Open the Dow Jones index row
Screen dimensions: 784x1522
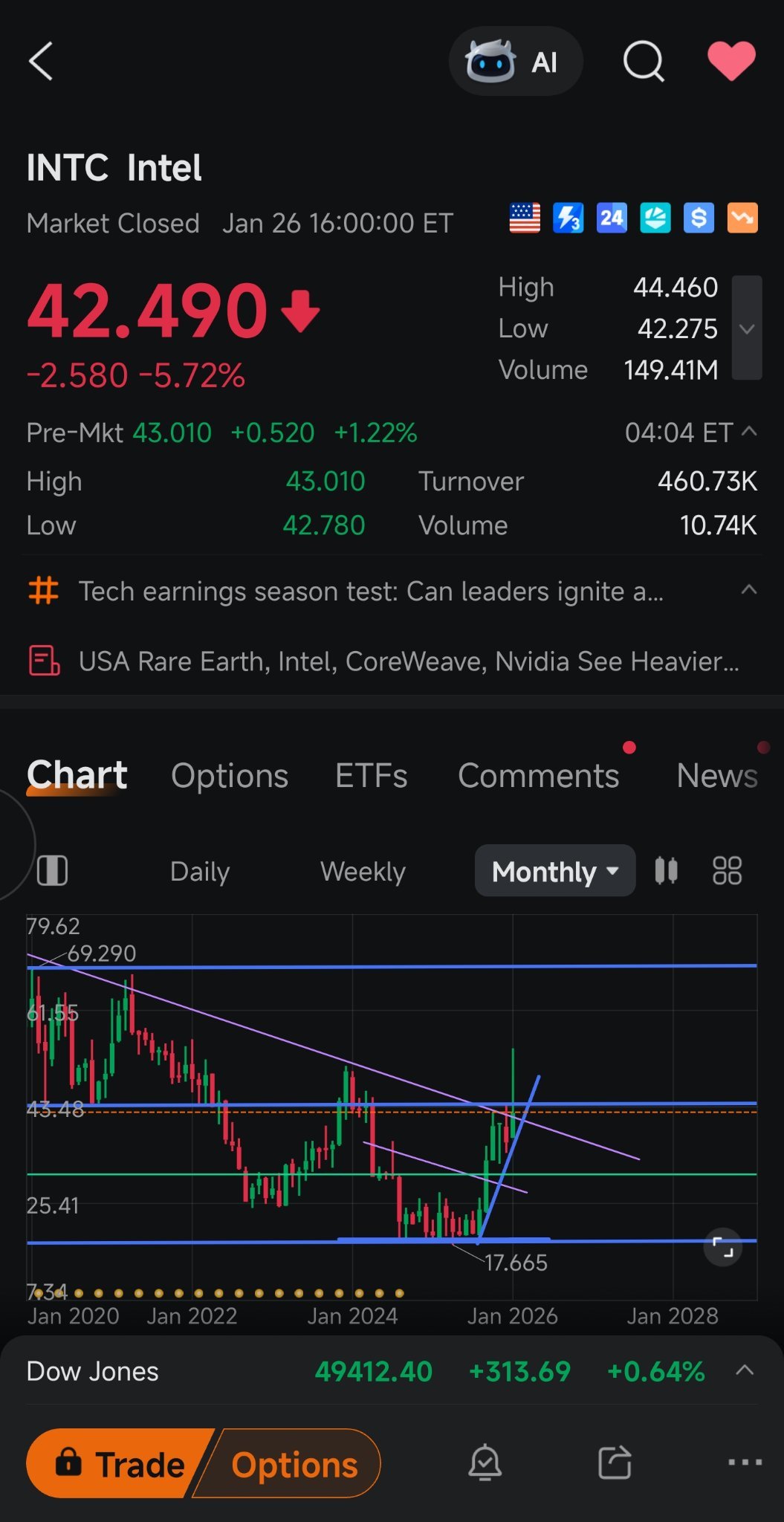click(x=392, y=1371)
